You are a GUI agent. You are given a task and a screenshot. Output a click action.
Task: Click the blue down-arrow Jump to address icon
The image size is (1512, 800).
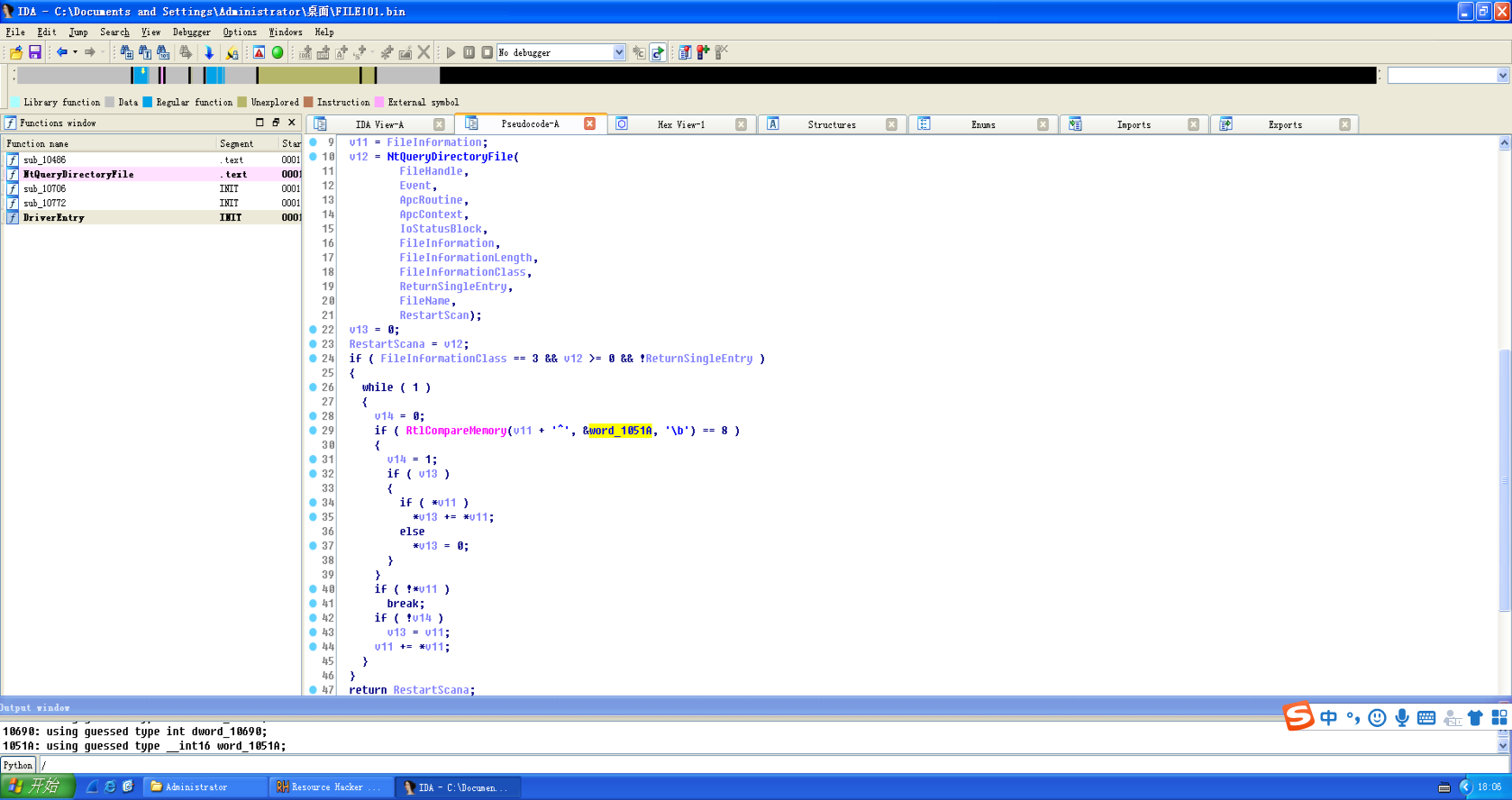tap(209, 52)
